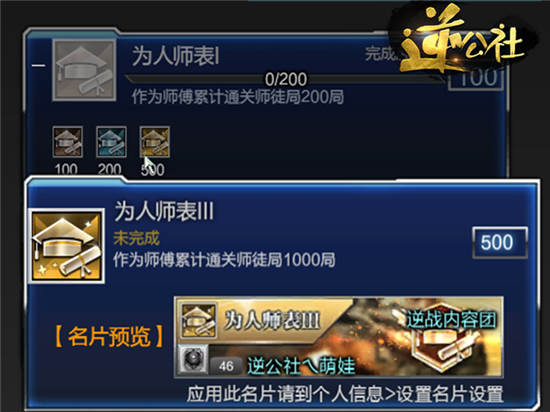Click the partially hidden 100 points box
Image resolution: width=550 pixels, height=412 pixels.
(476, 78)
